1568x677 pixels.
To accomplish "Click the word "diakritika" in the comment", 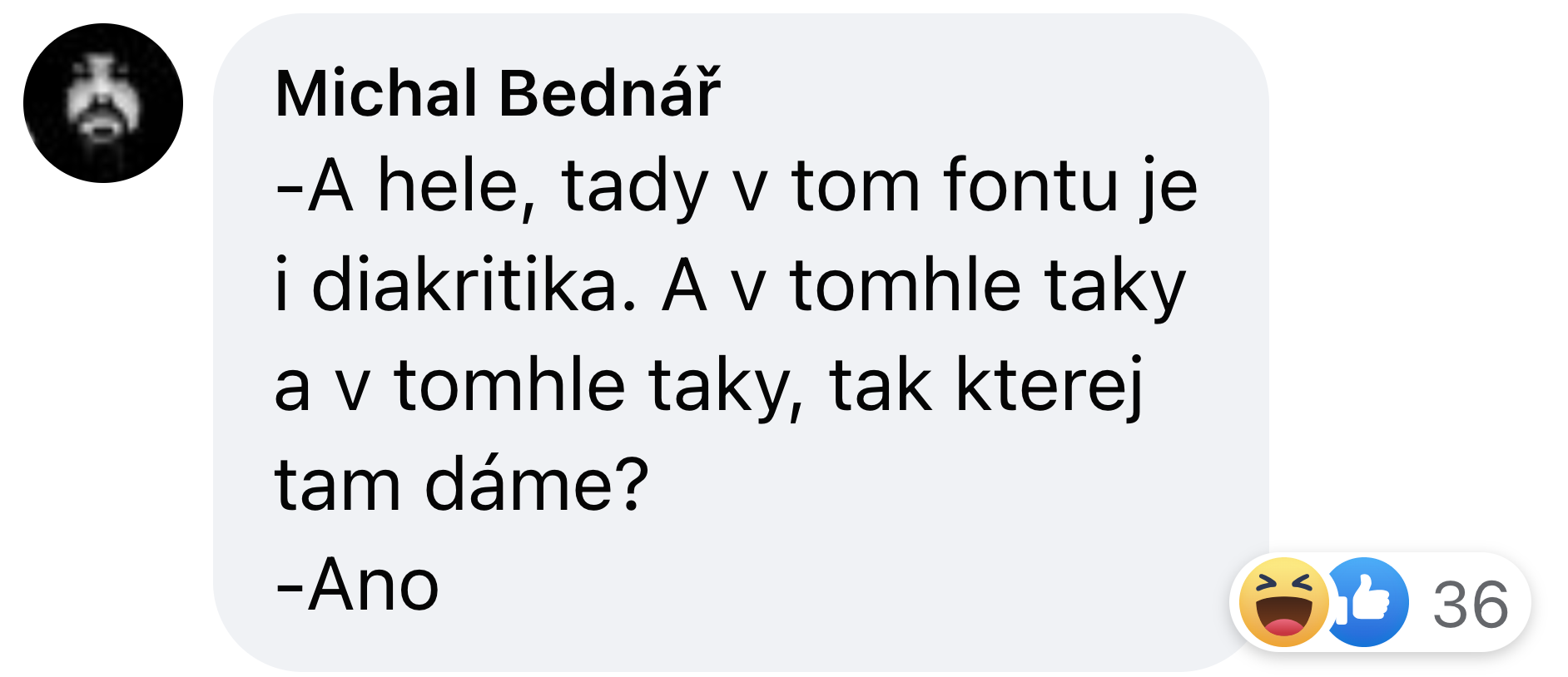I will 474,286.
